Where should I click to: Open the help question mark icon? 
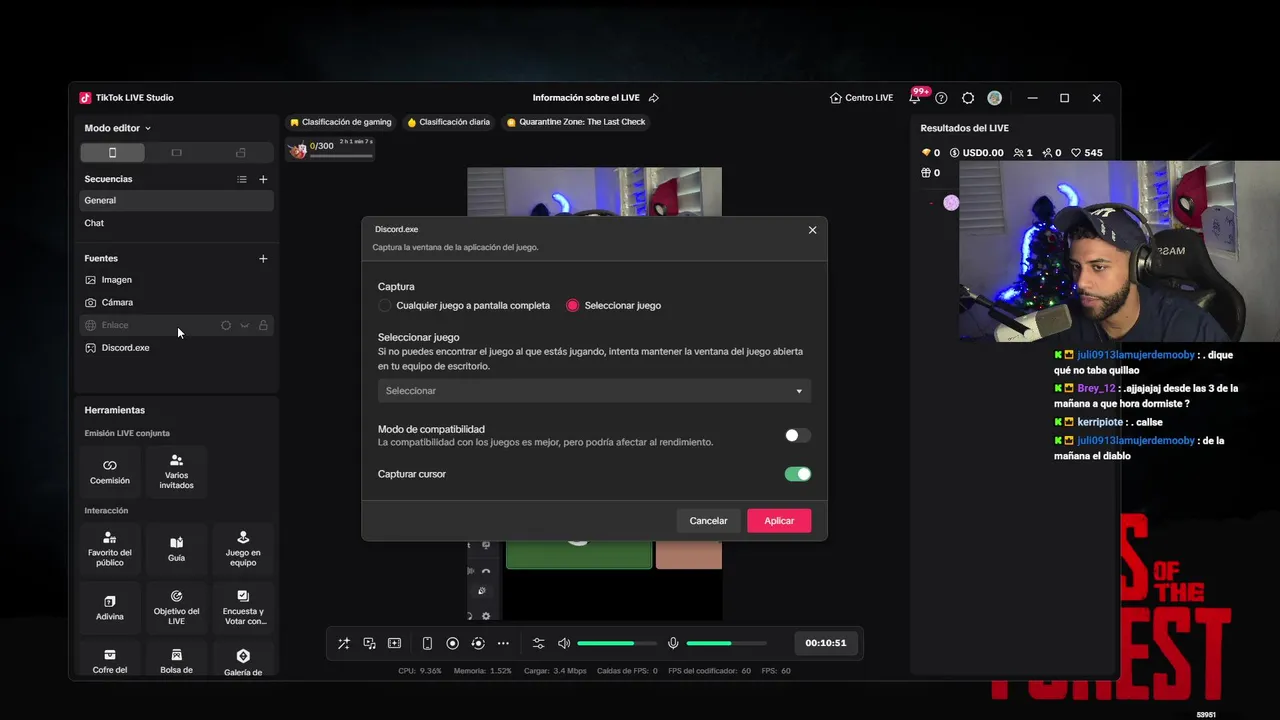[941, 98]
